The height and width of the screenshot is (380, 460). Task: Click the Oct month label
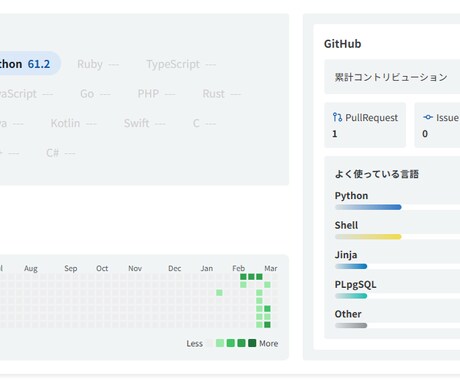(102, 269)
